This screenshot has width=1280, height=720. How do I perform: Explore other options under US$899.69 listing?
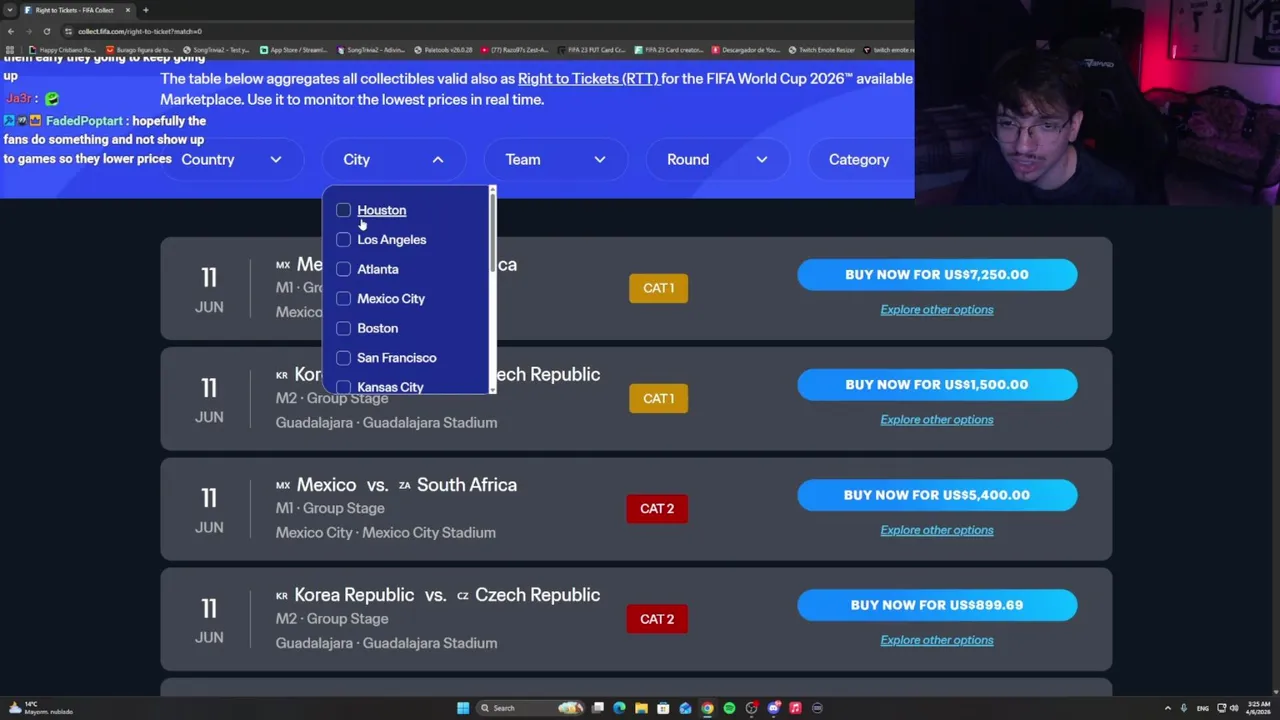(x=937, y=640)
